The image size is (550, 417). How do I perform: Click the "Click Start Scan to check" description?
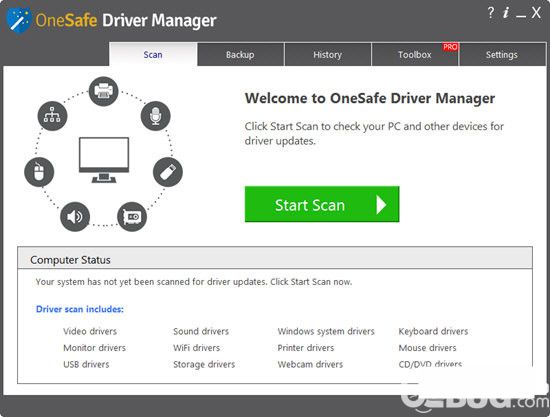[x=374, y=133]
